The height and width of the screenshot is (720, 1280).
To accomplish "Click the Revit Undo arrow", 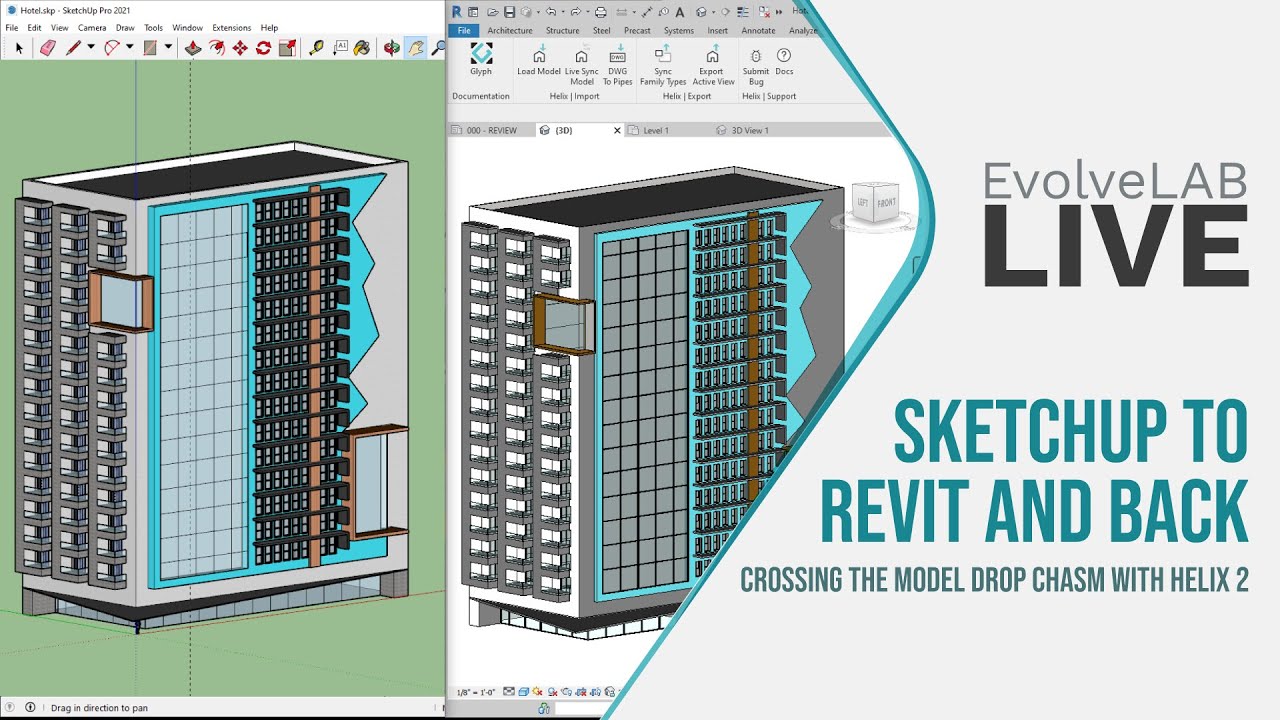I will pos(551,12).
